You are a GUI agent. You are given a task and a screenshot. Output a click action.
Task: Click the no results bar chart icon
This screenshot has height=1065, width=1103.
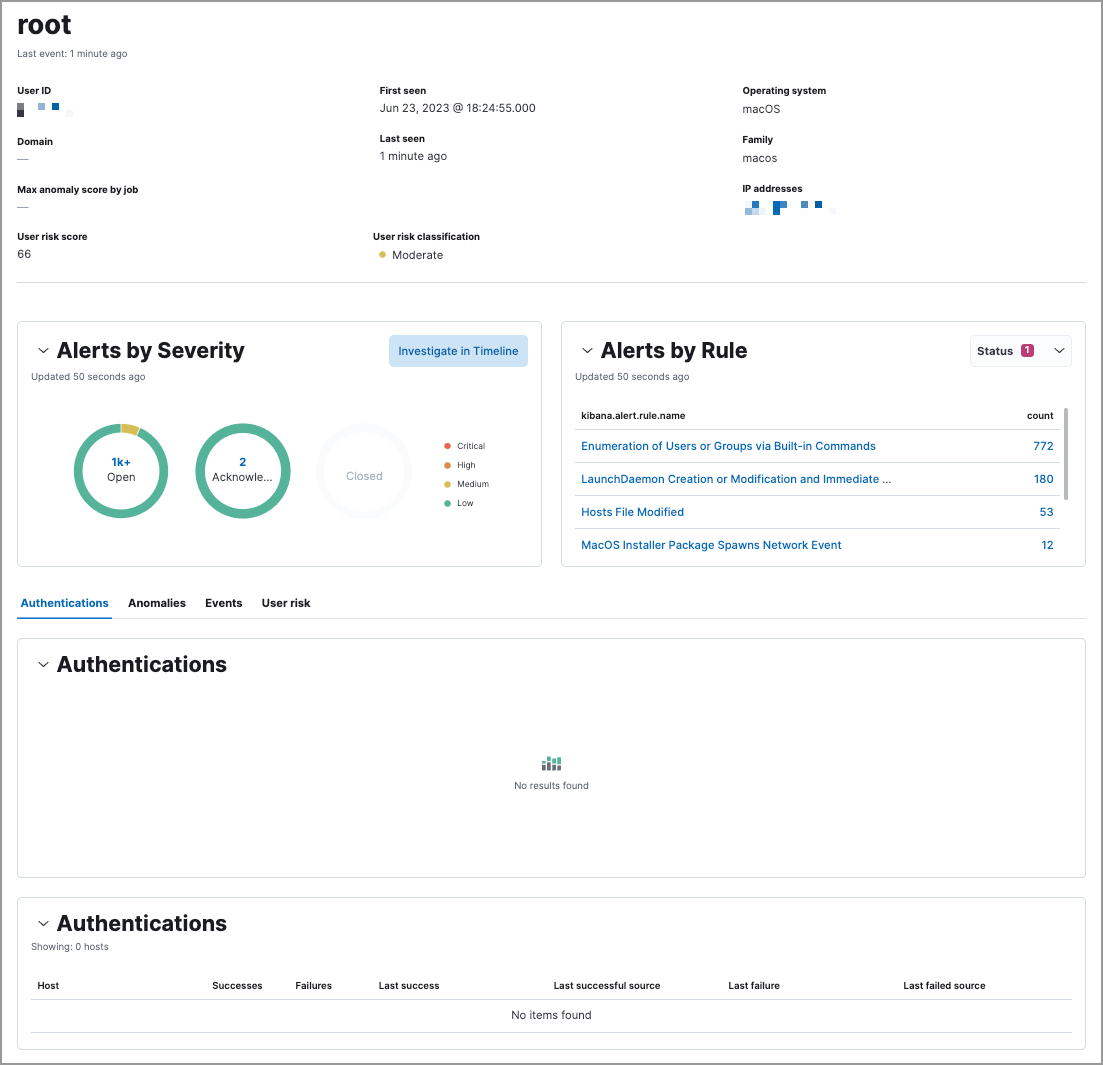(x=551, y=763)
